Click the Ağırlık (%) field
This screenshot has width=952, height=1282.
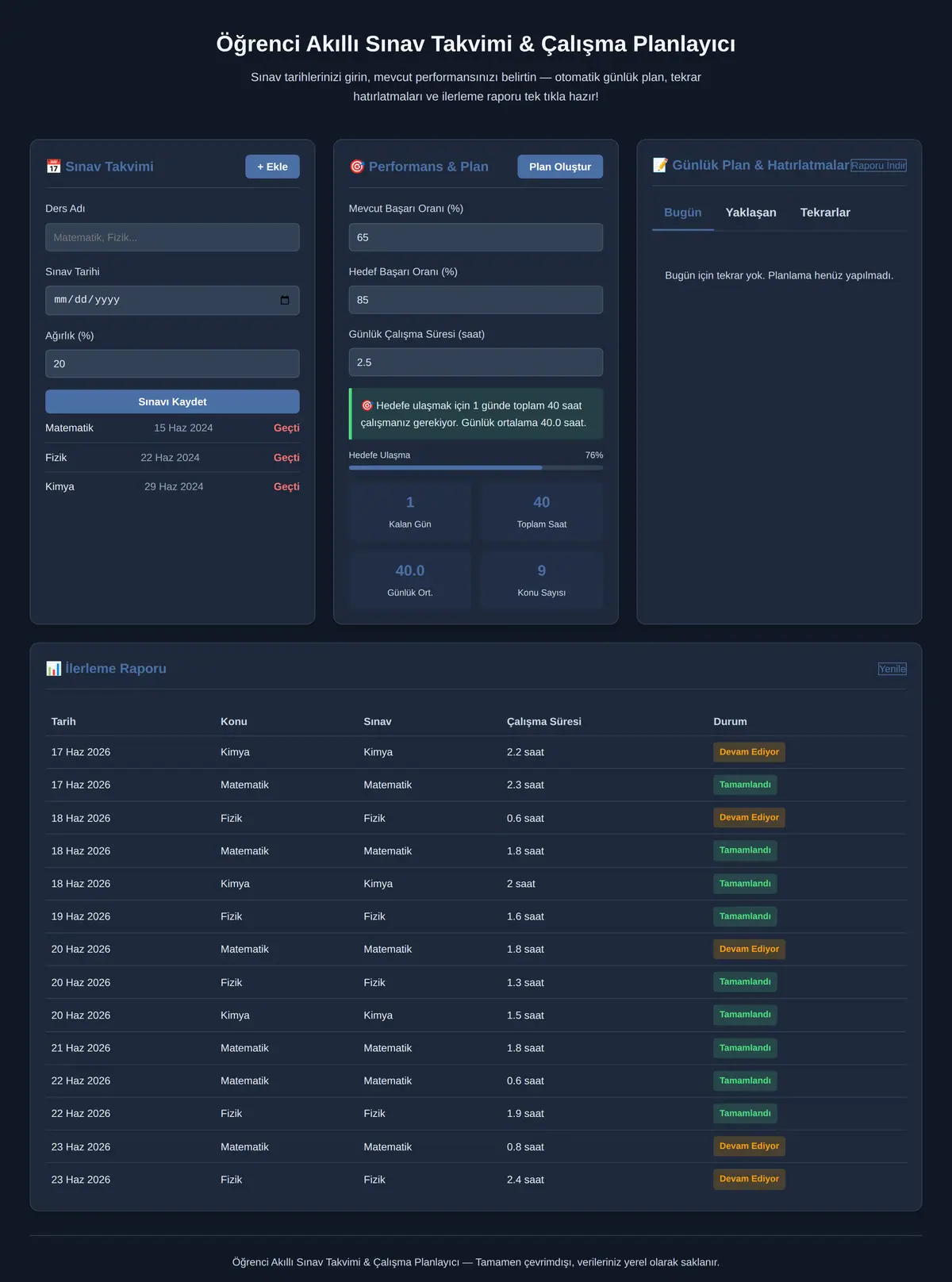click(x=172, y=364)
